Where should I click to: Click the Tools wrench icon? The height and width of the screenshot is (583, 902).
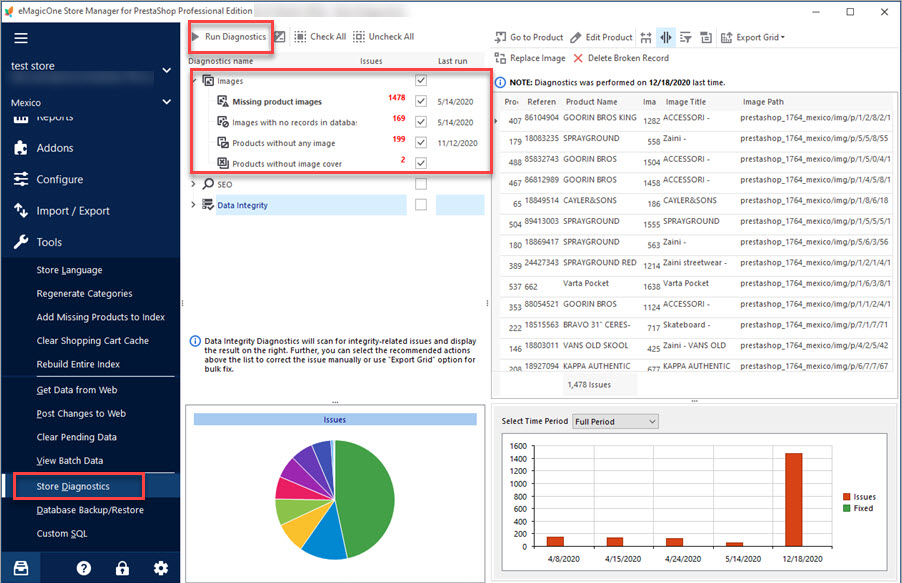(x=21, y=242)
